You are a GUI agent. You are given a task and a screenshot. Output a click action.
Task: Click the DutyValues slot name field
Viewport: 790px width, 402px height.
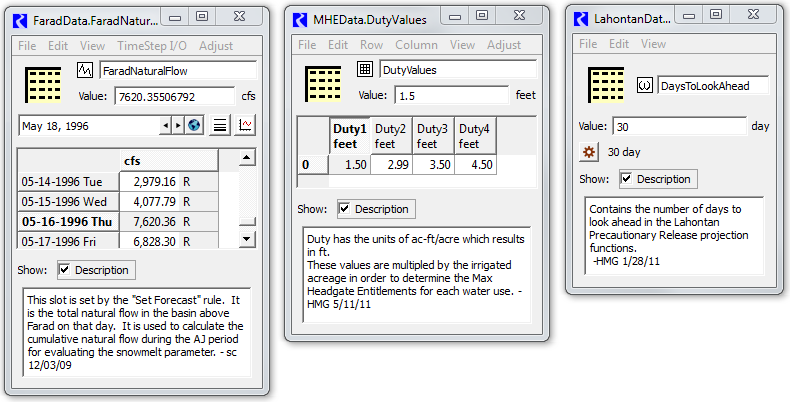pos(458,70)
